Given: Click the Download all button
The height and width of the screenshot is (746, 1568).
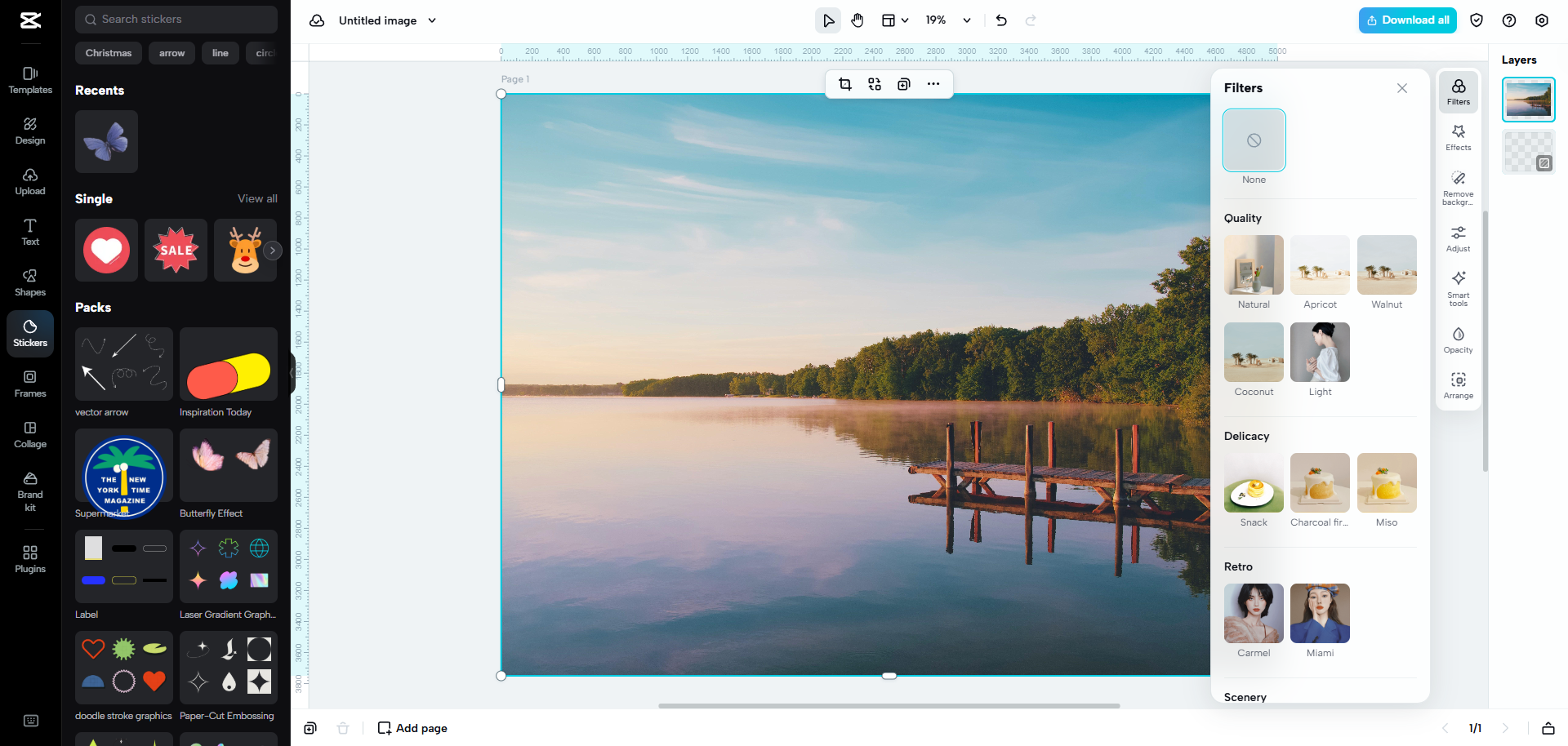Looking at the screenshot, I should [x=1408, y=20].
